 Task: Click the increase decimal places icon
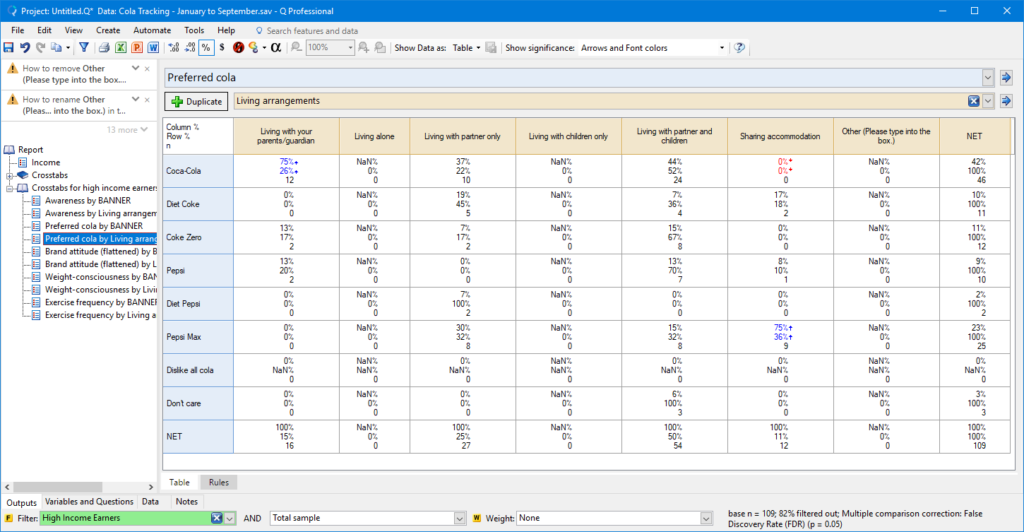coord(174,48)
